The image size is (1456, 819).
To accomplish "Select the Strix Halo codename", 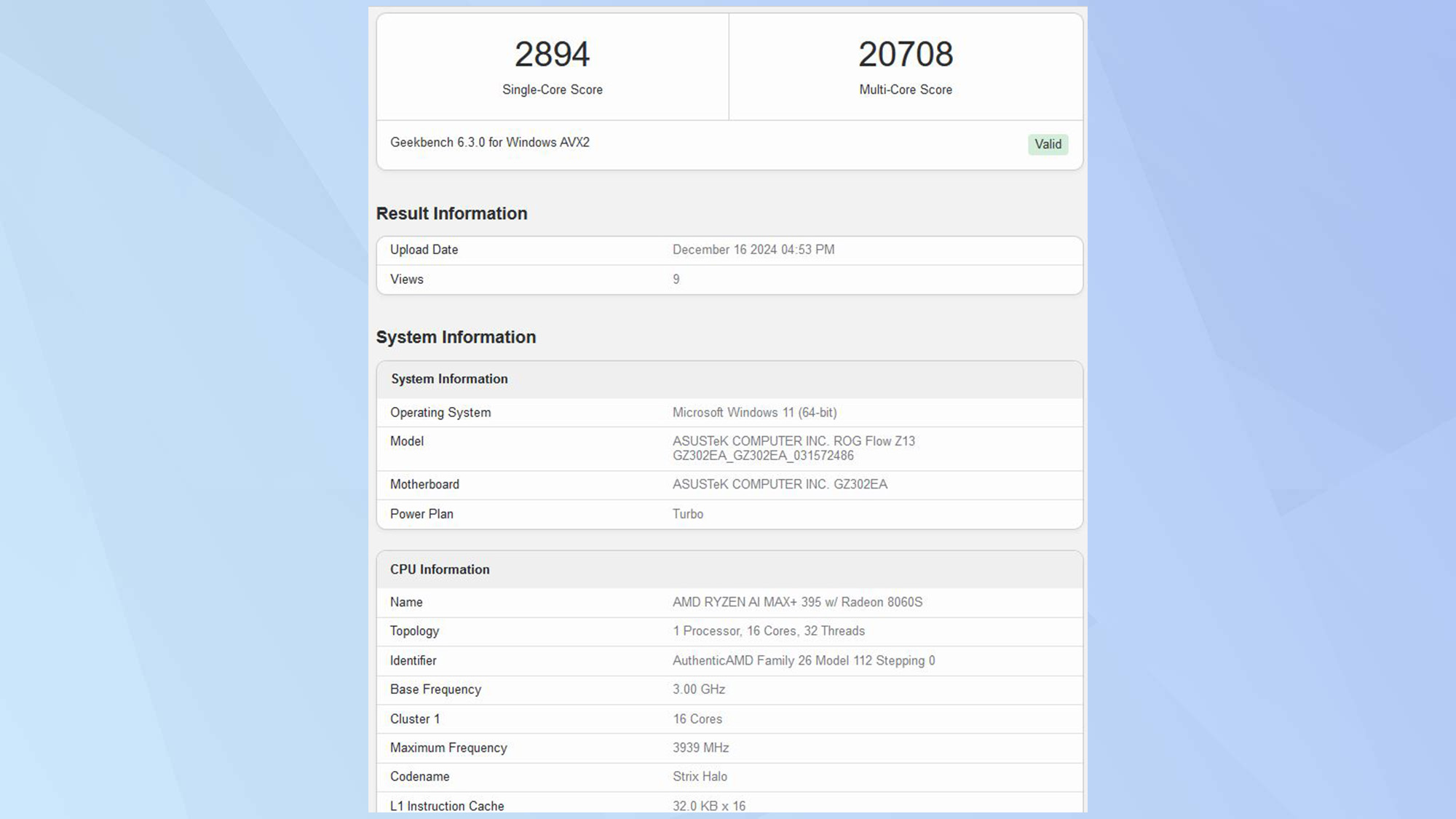I will (699, 777).
